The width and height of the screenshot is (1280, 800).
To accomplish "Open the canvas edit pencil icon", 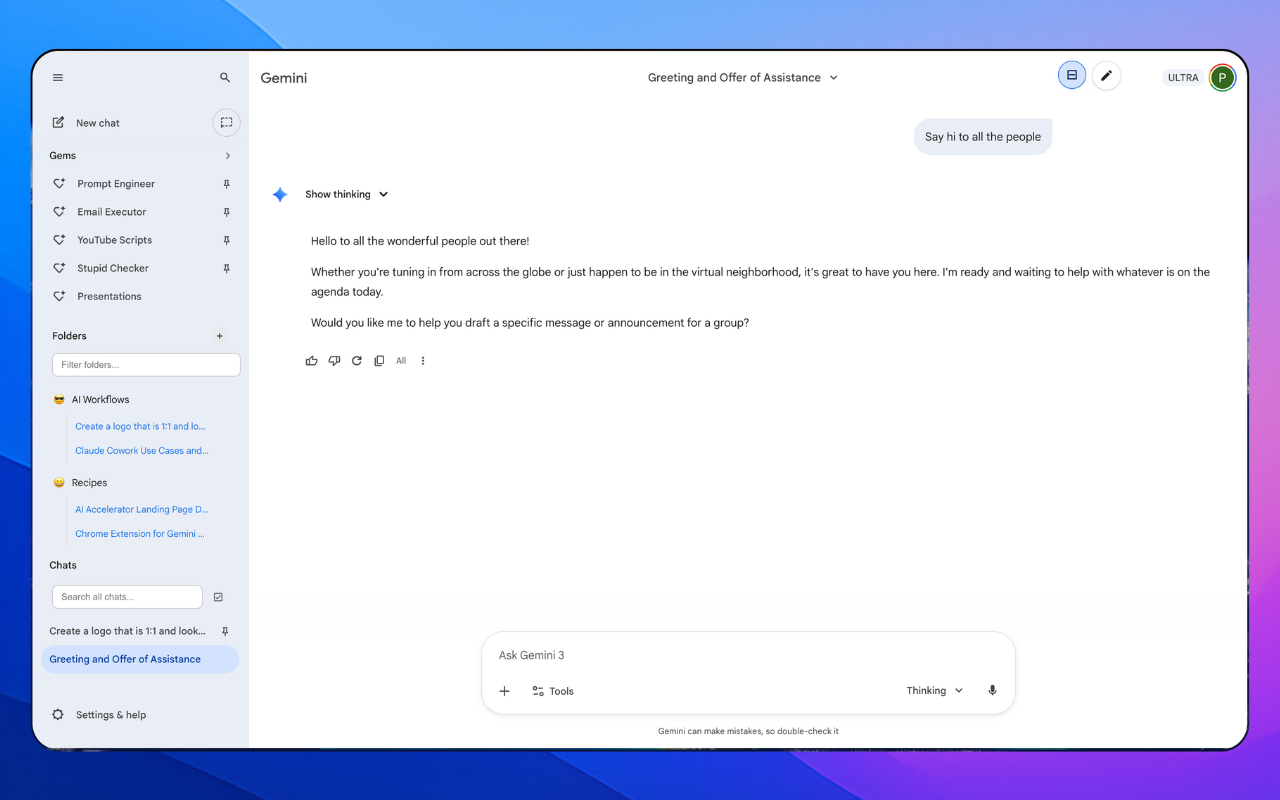I will pos(1106,75).
